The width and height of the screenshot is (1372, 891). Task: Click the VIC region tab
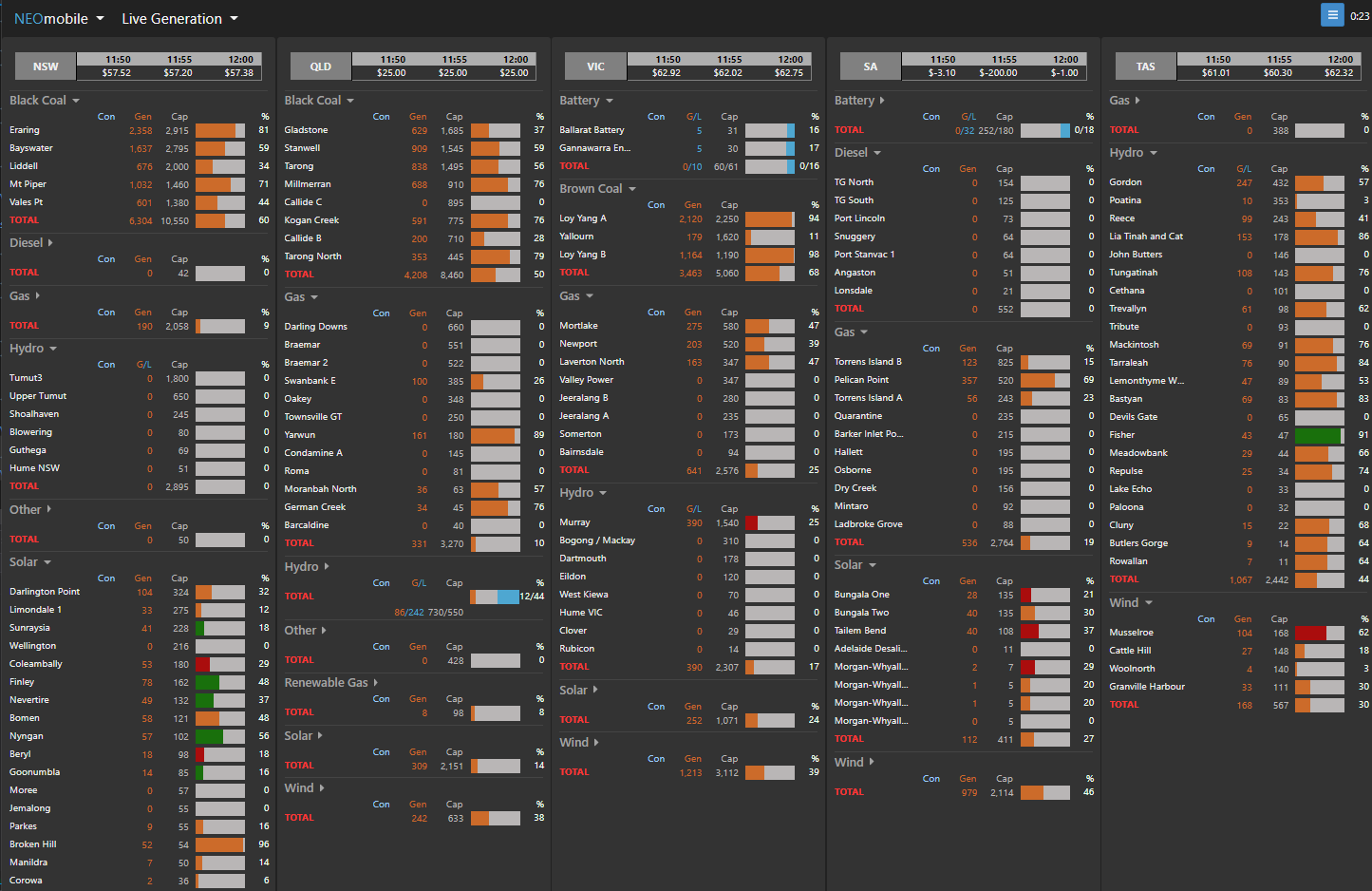tap(595, 66)
